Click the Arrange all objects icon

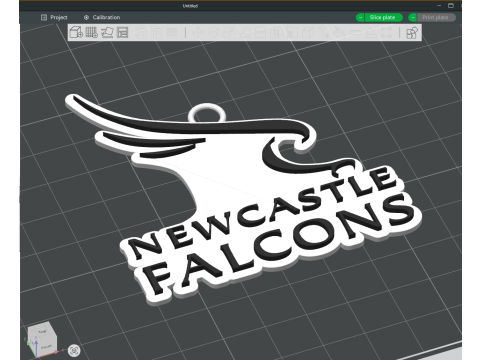[x=122, y=32]
